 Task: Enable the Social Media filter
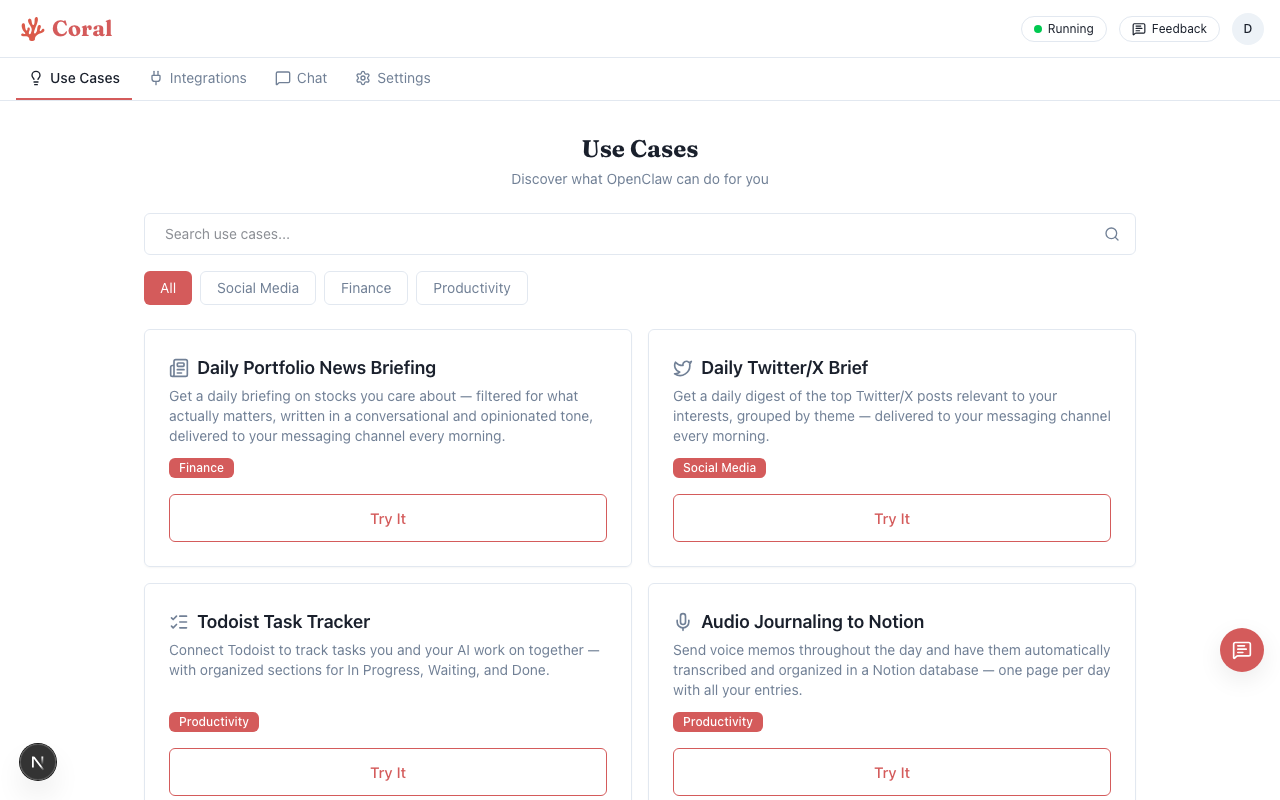click(258, 288)
